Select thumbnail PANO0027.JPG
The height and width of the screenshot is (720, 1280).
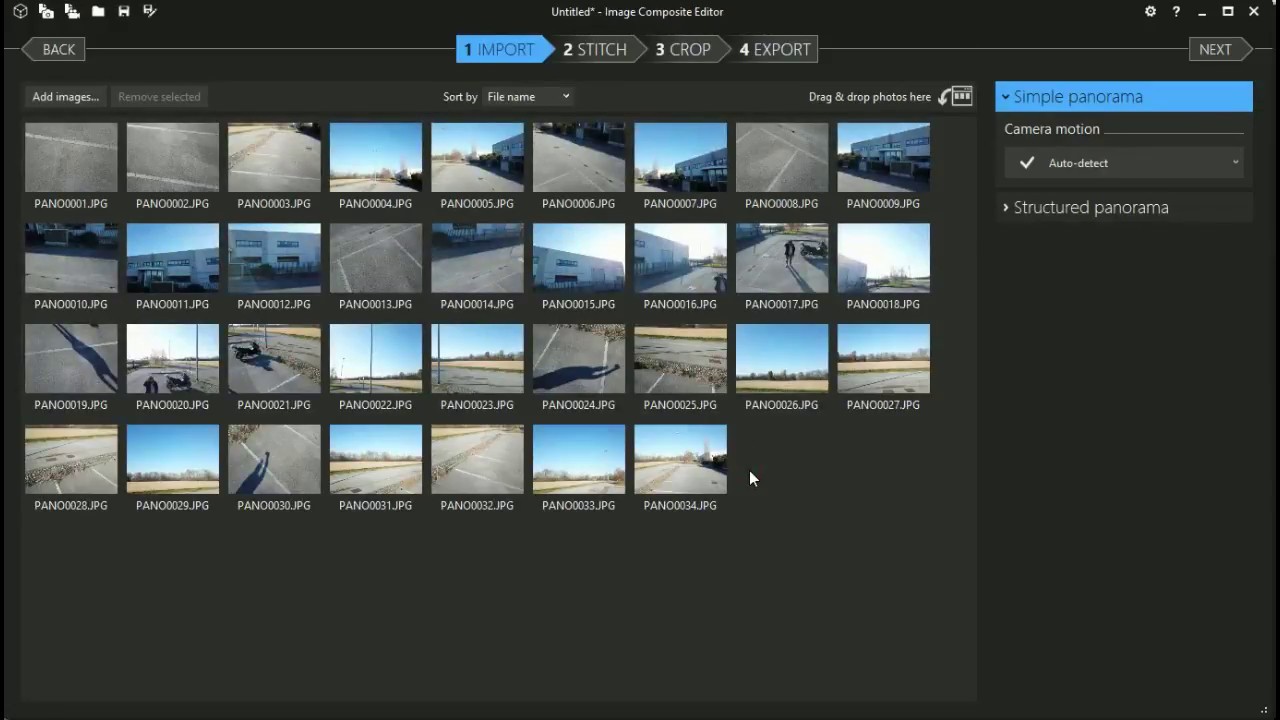(883, 358)
